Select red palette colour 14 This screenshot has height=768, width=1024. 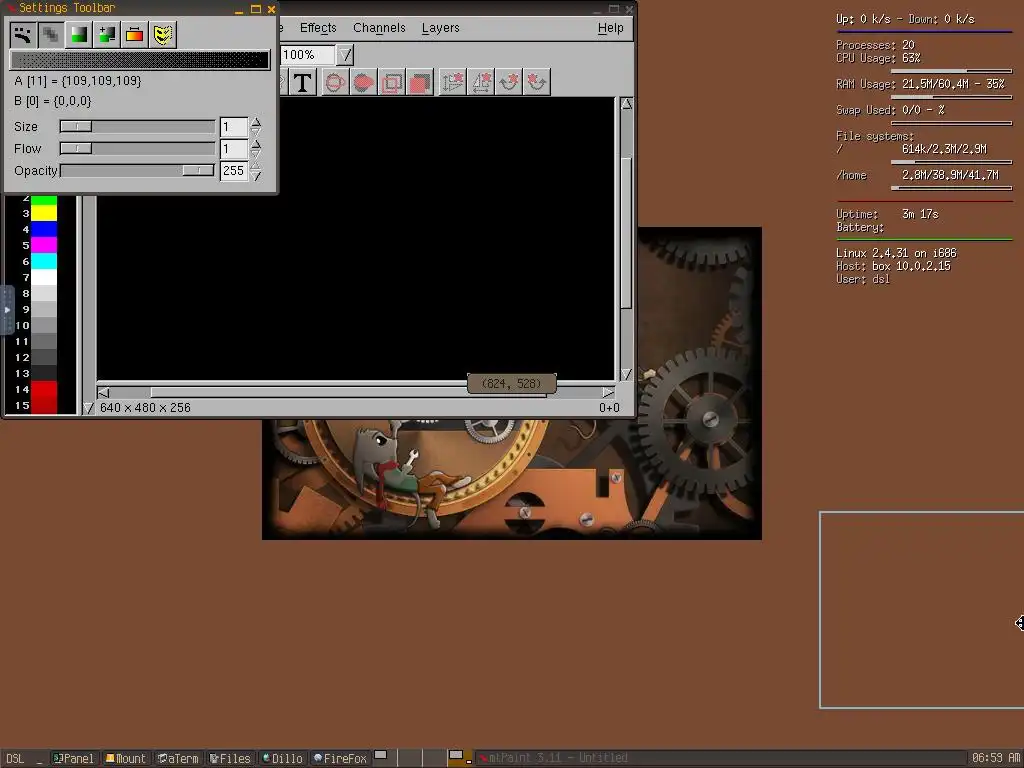pyautogui.click(x=44, y=389)
